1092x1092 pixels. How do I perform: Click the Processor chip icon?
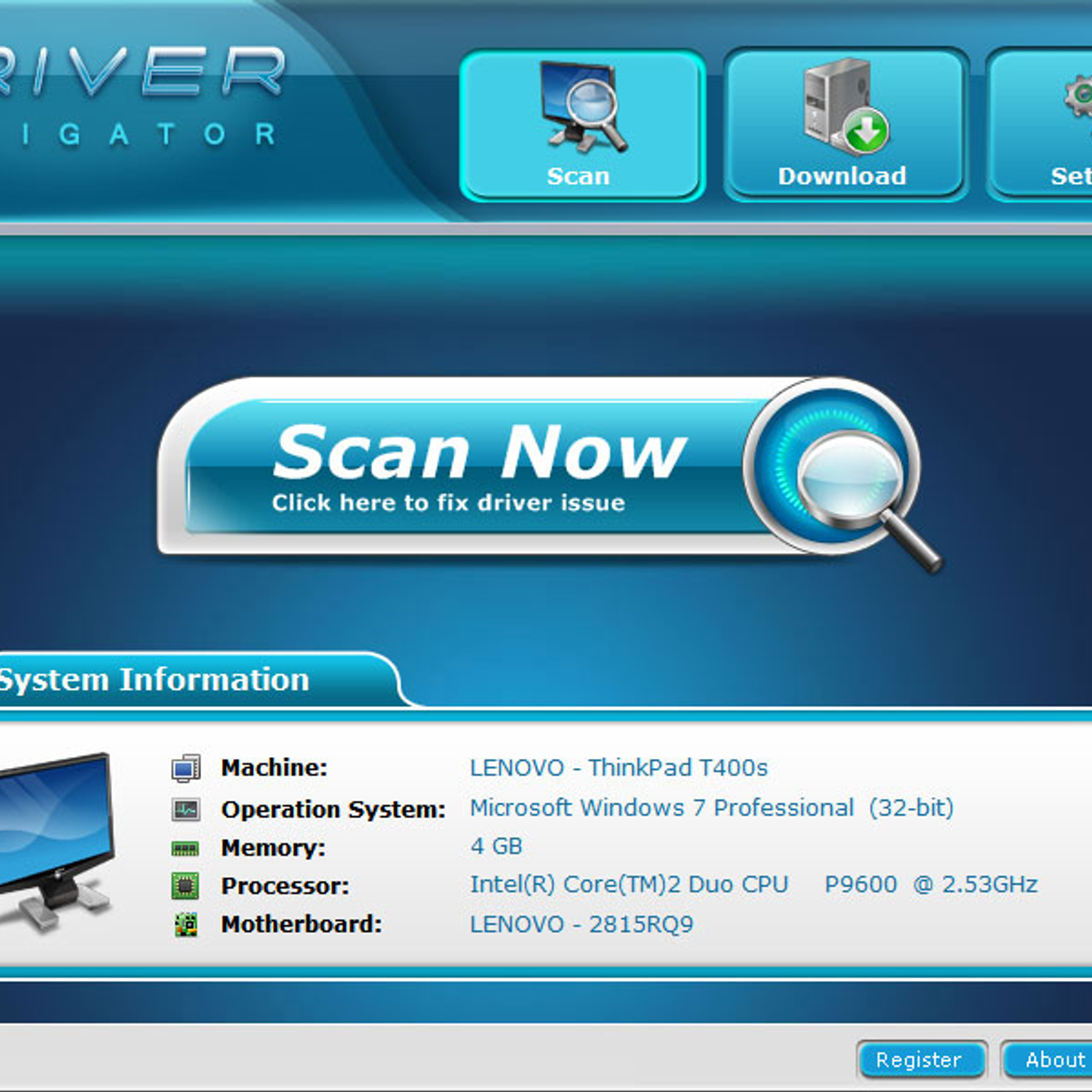click(187, 885)
